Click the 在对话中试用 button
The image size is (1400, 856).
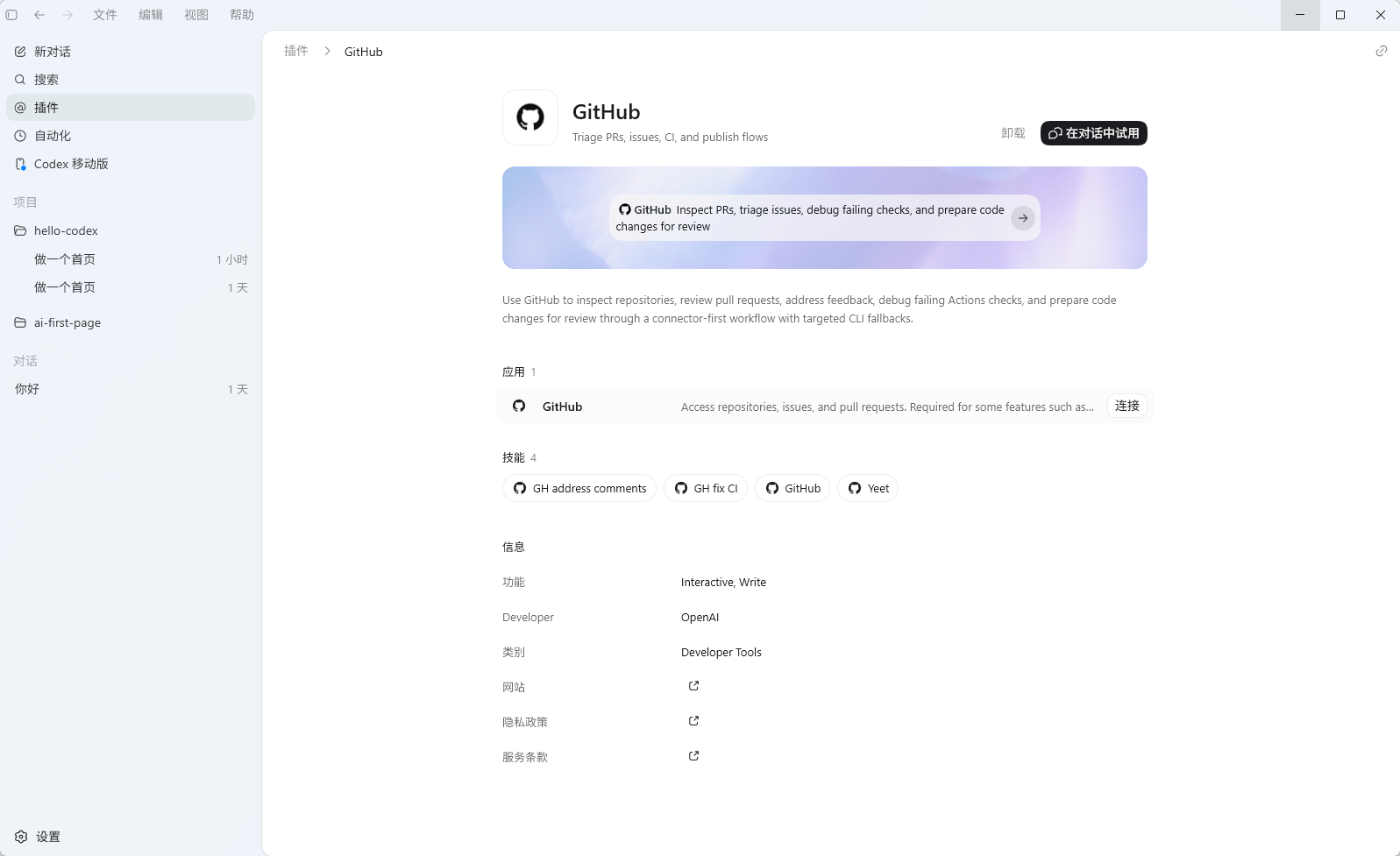pyautogui.click(x=1094, y=133)
